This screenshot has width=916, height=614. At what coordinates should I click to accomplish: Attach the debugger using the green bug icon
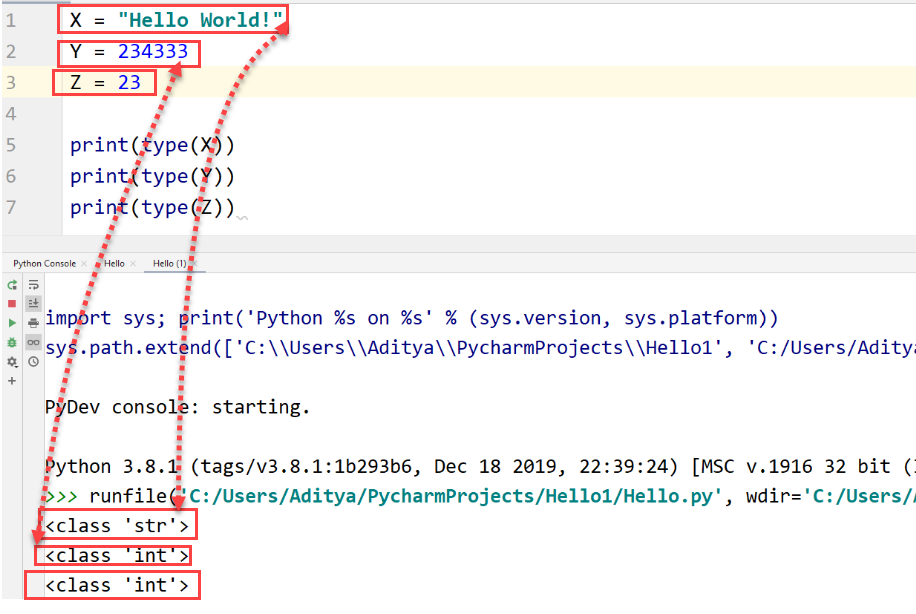[12, 342]
